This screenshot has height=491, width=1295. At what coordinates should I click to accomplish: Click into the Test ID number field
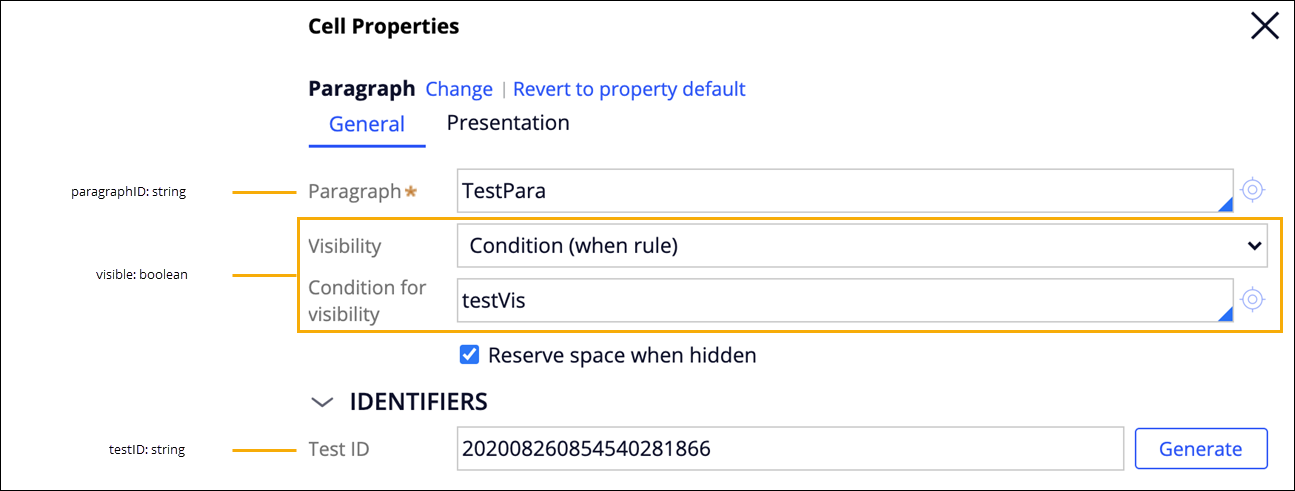(x=790, y=449)
